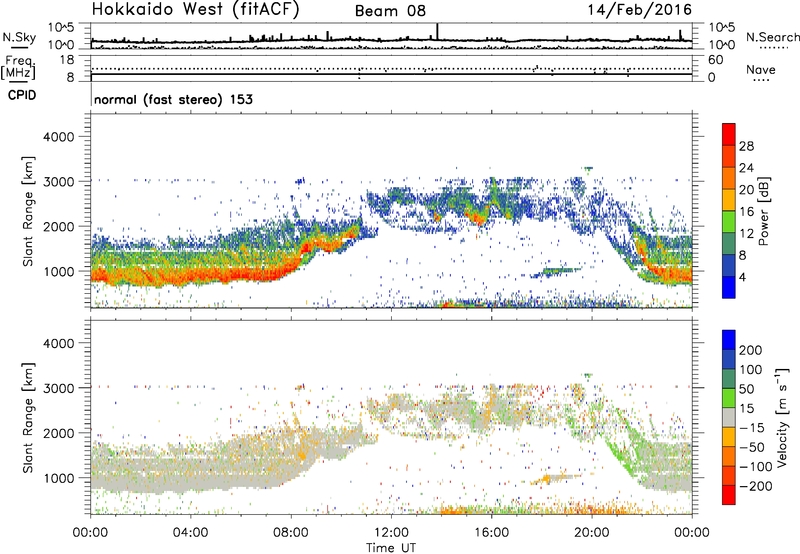This screenshot has width=800, height=554.
Task: Click the 'Slant Range [km]' label of velocity panel
Action: (28, 418)
